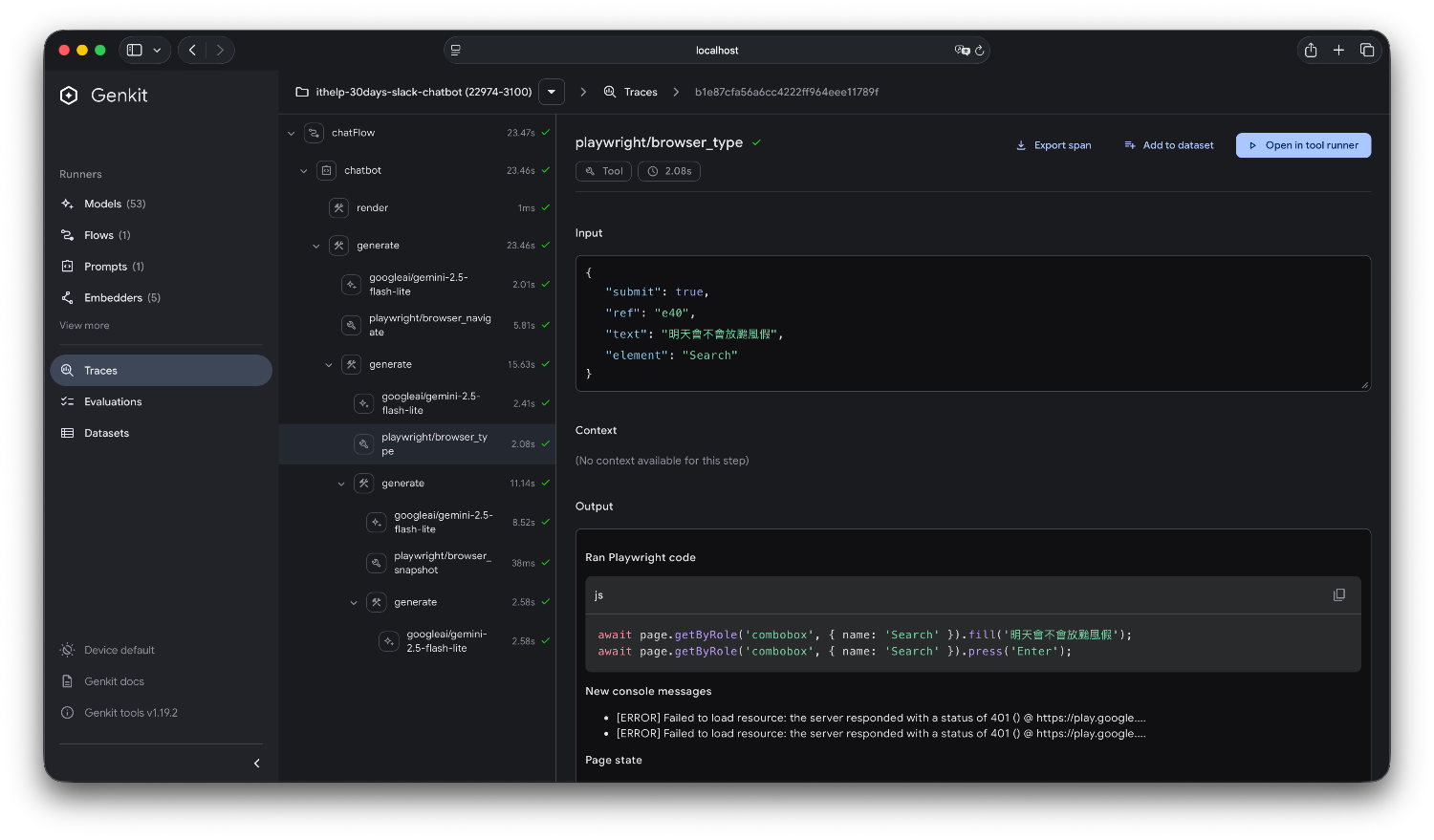Click the Genkit tools v1.19.2 info
1434x840 pixels.
(119, 713)
